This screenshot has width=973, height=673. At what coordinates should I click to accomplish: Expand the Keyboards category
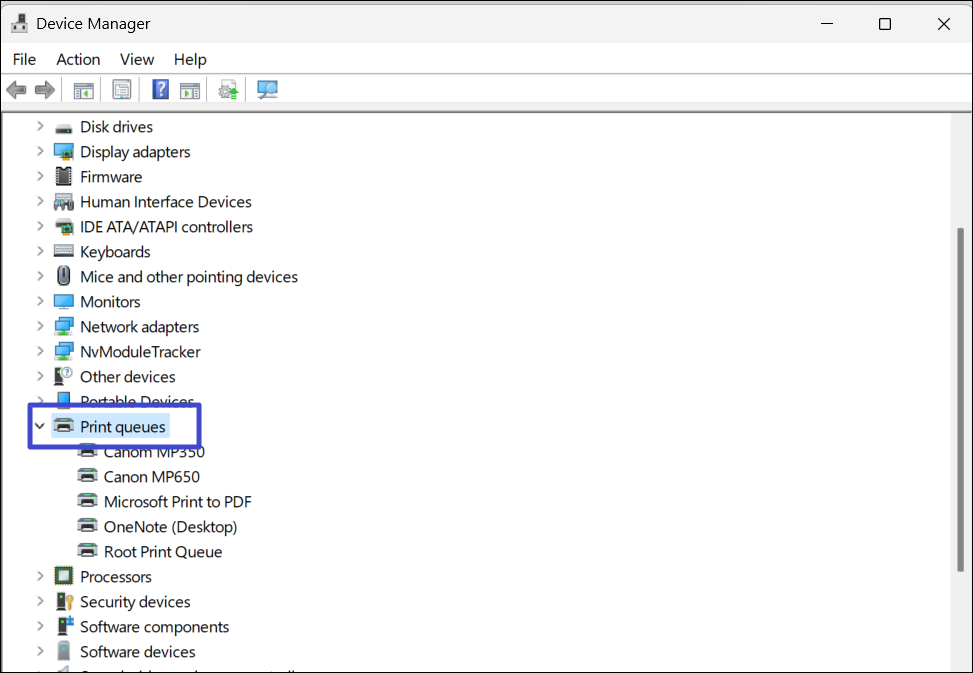pos(40,252)
